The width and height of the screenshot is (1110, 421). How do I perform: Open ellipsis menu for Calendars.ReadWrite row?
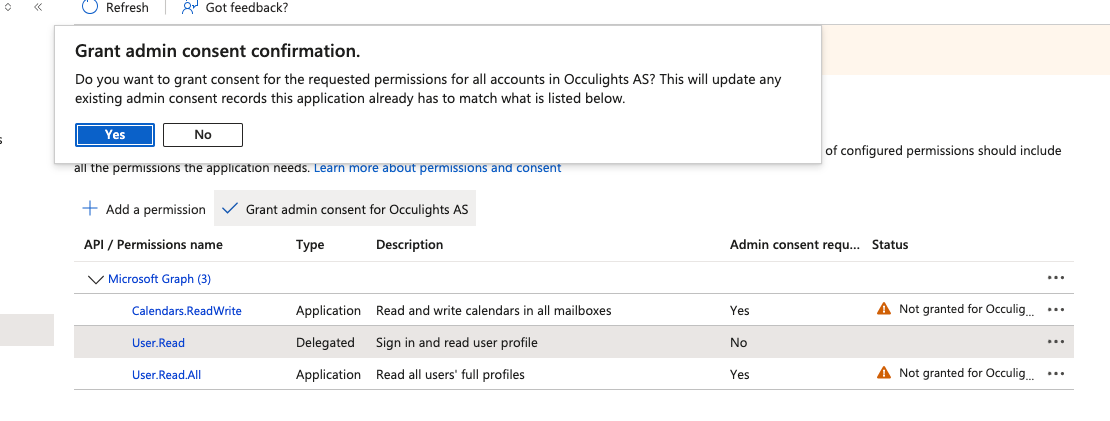(x=1055, y=310)
